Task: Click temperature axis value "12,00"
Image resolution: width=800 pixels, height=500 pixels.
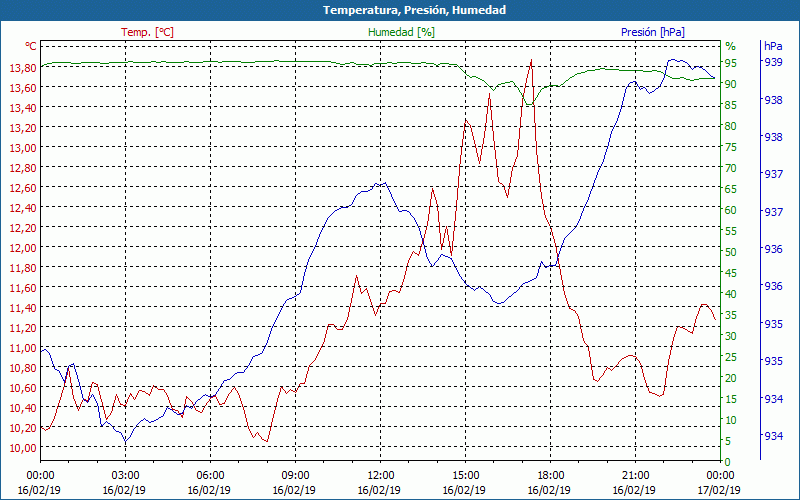Action: [x=22, y=248]
